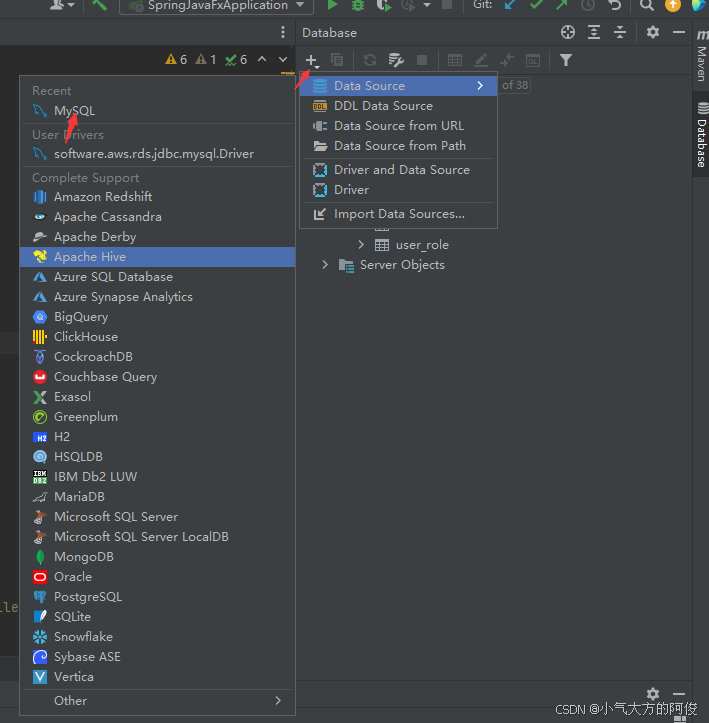Click the Select Opened File target icon
This screenshot has height=723, width=709.
pos(568,32)
